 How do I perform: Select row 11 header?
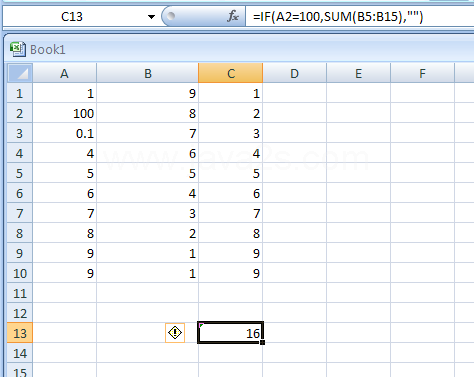click(20, 293)
